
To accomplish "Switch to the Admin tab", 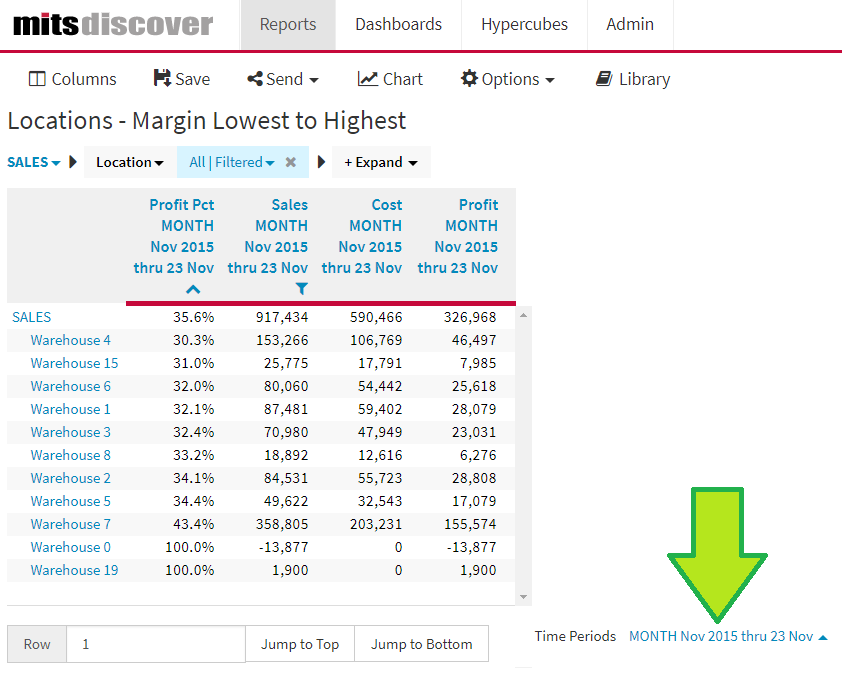I will pyautogui.click(x=630, y=24).
